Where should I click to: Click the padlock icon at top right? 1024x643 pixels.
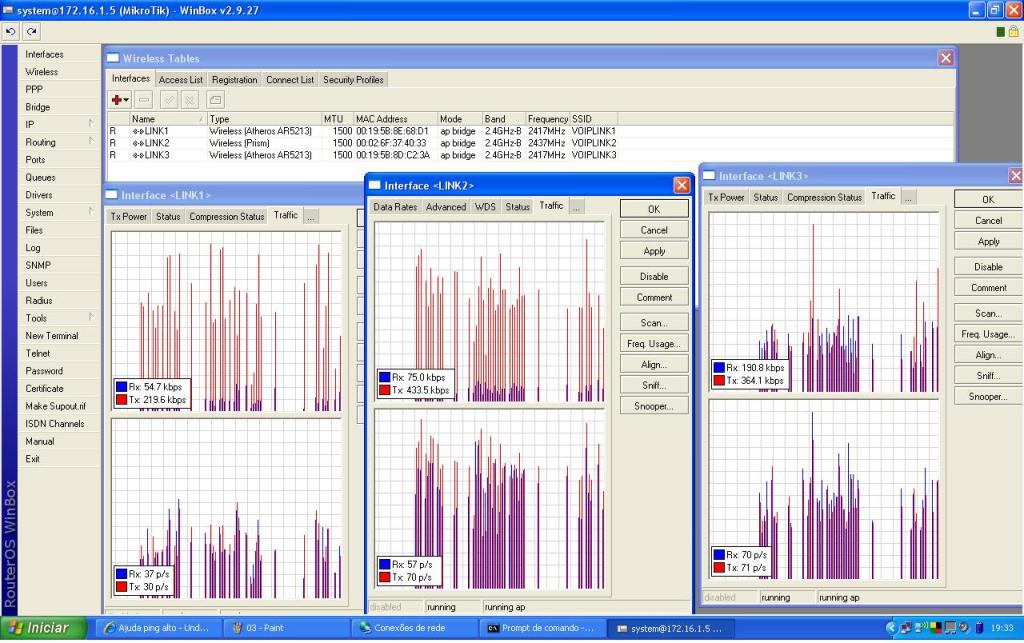1014,31
